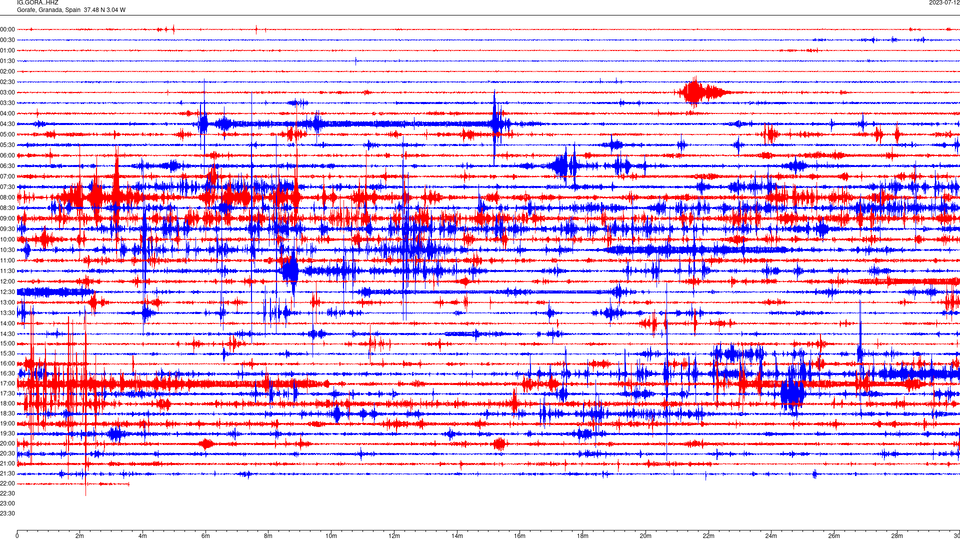Screen dimensions: 960x540
Task: Select the 05:00 row time label
Action: 7,134
